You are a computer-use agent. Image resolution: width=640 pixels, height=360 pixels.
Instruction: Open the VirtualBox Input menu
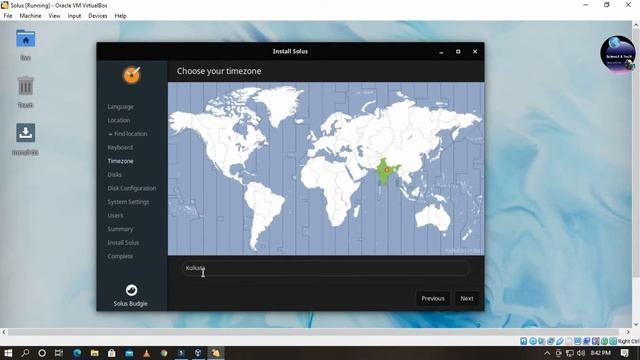74,16
